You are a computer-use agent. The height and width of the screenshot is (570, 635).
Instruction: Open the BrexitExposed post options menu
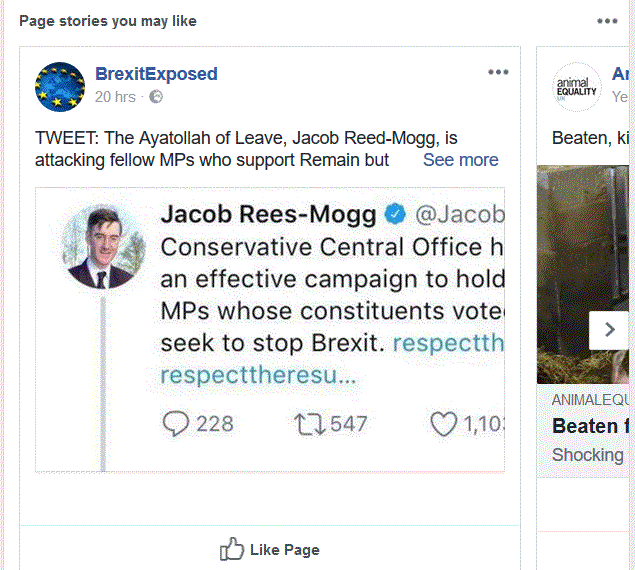(498, 72)
